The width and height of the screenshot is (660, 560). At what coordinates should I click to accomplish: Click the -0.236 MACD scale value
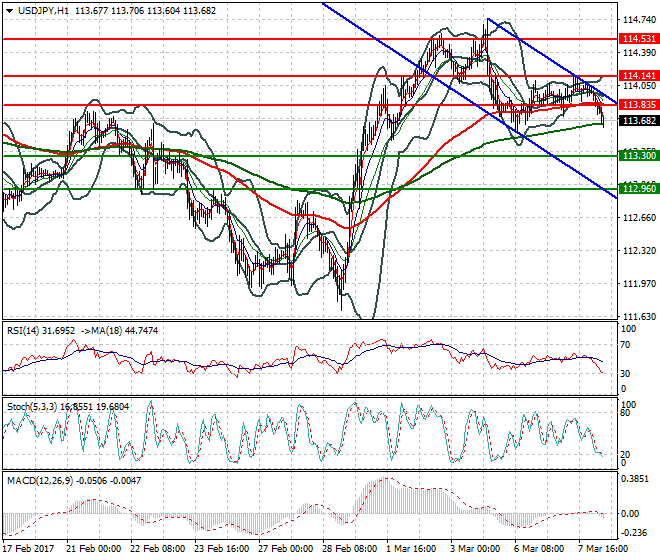pos(635,533)
